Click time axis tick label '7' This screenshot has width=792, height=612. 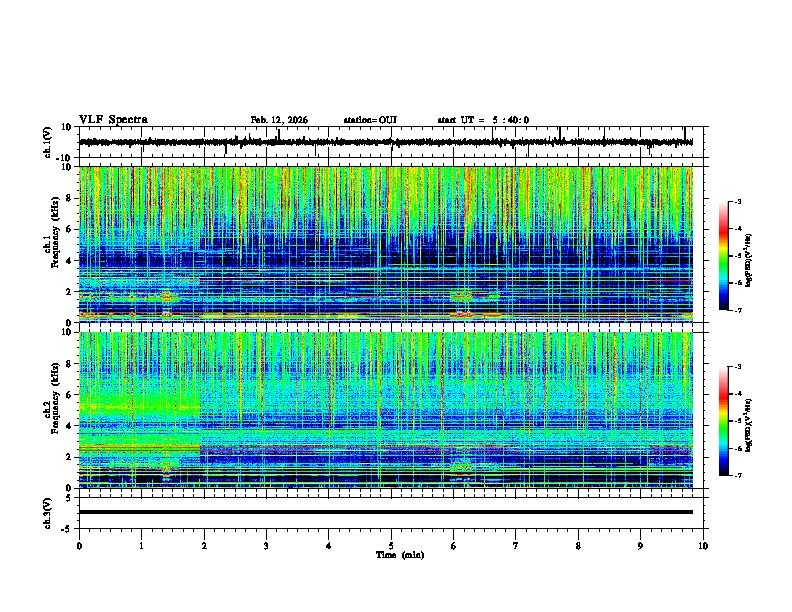[516, 546]
